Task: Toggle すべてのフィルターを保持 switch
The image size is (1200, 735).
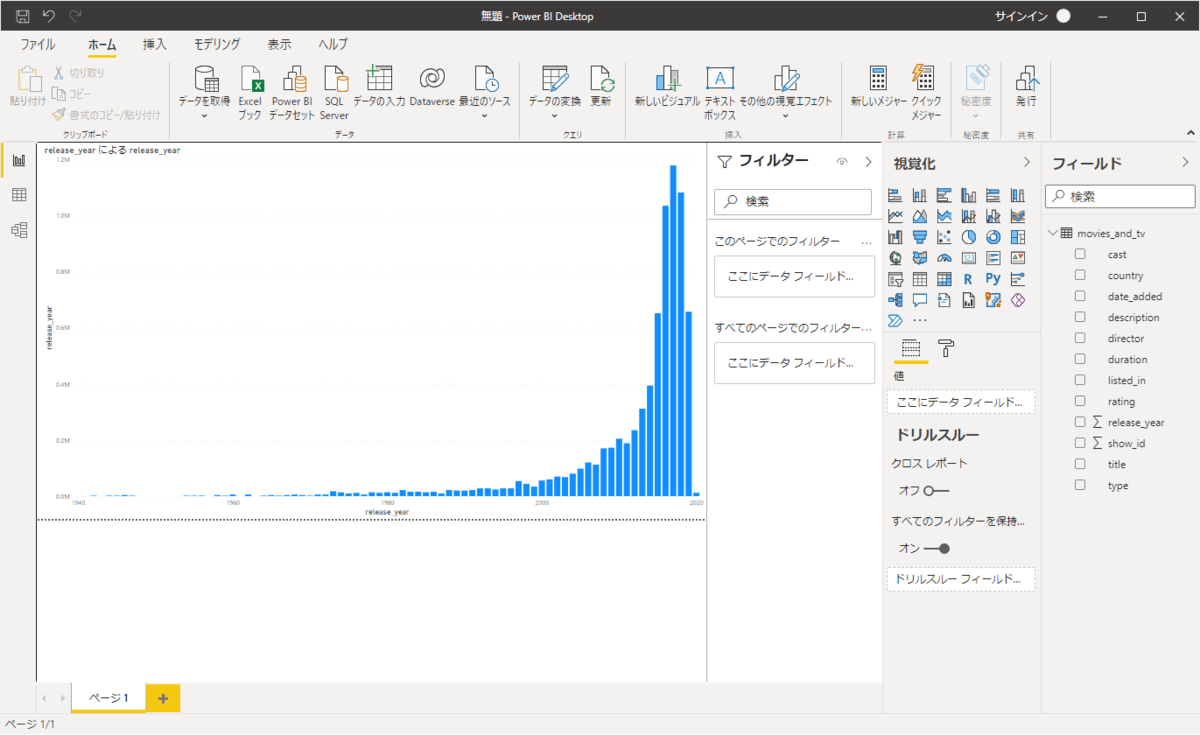Action: 937,548
